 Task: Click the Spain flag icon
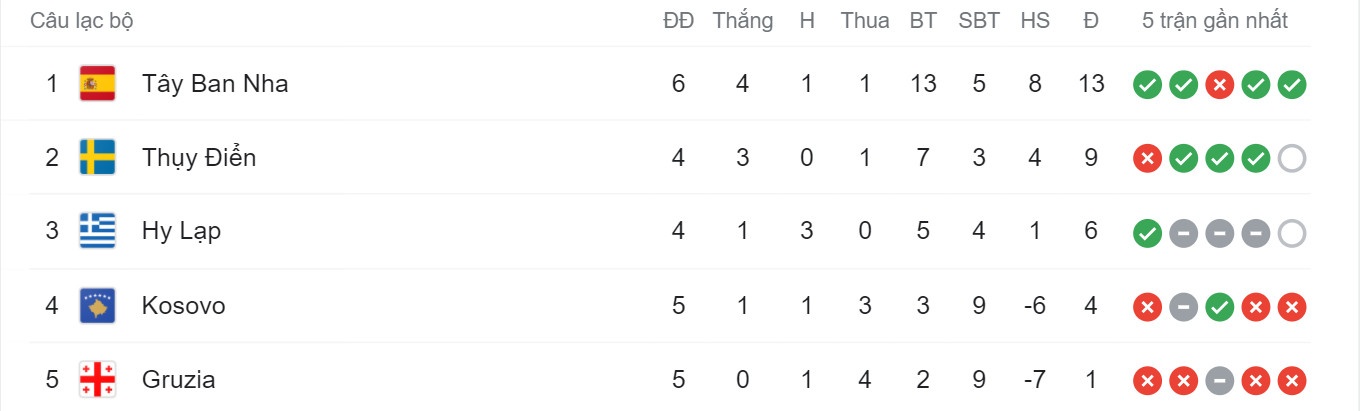(x=97, y=83)
